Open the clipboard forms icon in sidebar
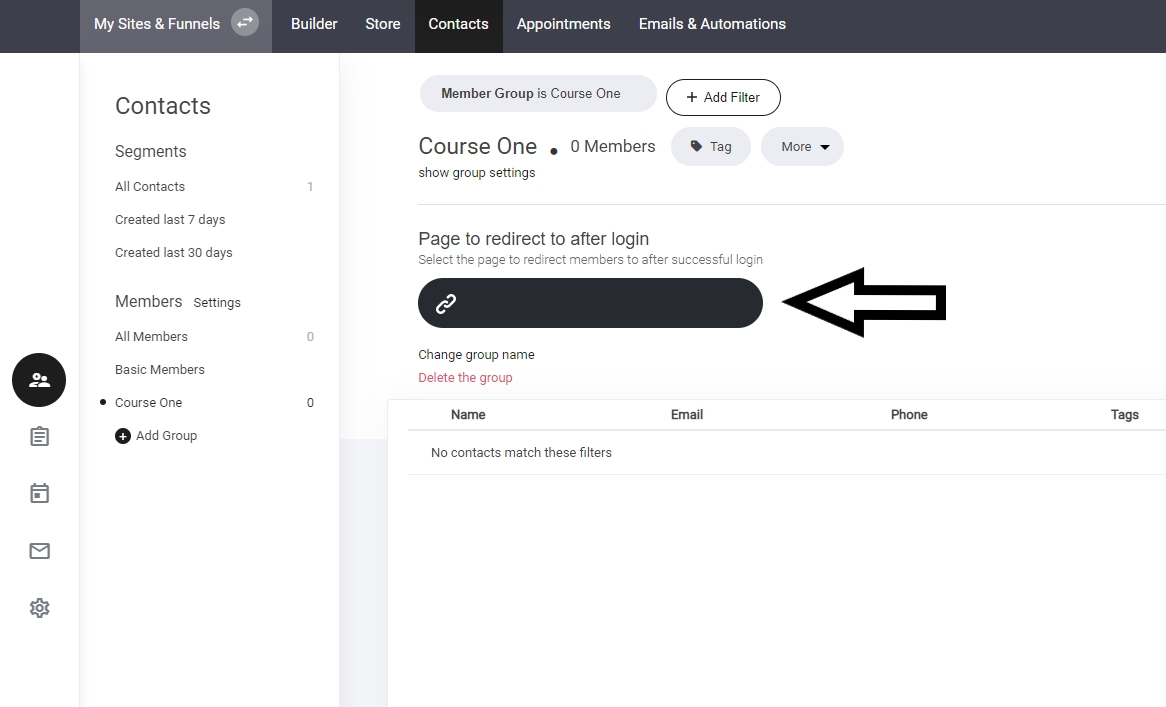 pyautogui.click(x=39, y=437)
